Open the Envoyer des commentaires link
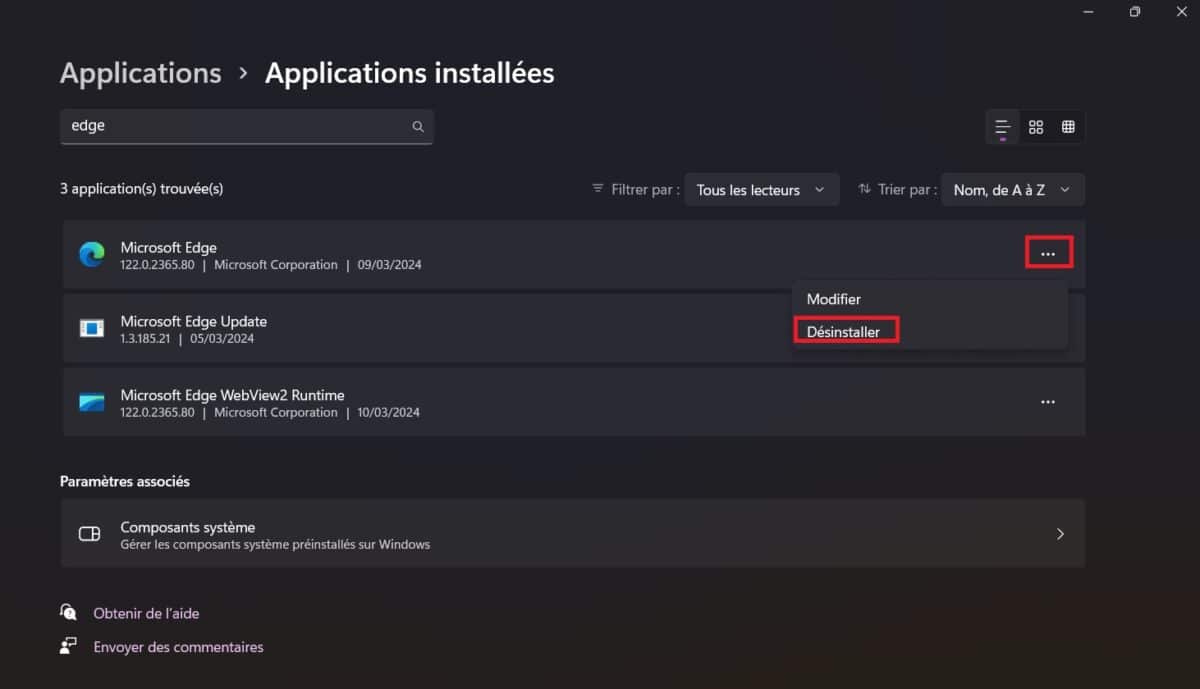This screenshot has height=689, width=1200. (179, 647)
